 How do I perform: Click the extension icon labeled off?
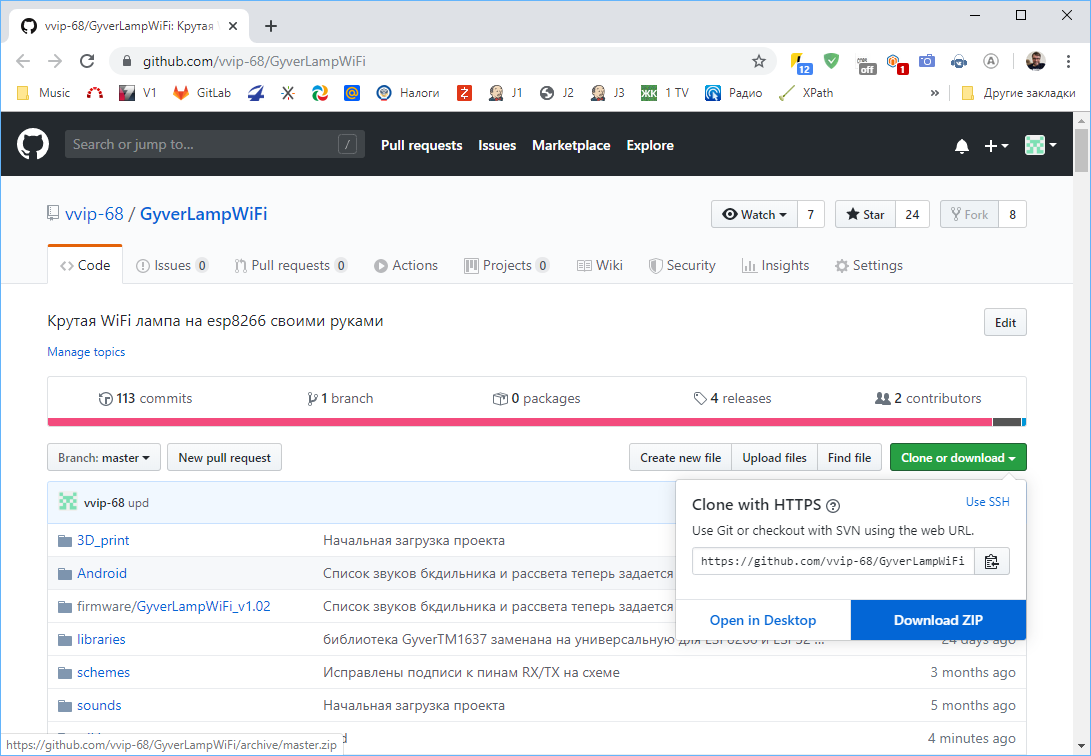(x=866, y=64)
